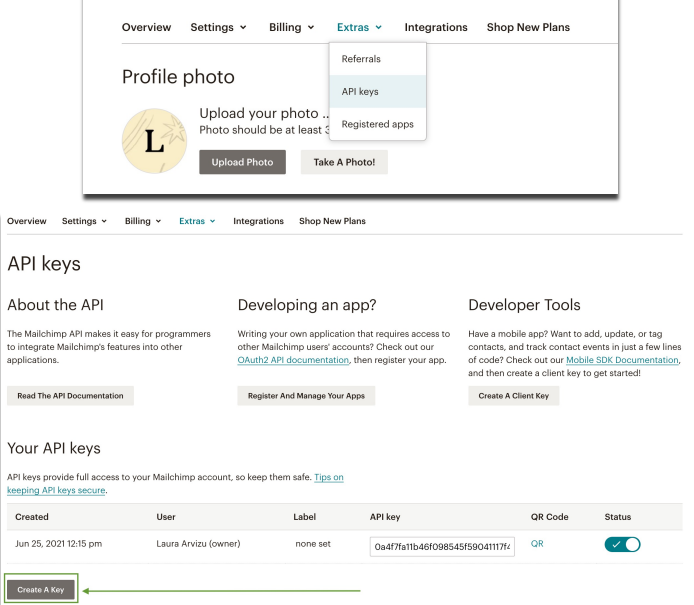Click Read The API Documentation button
This screenshot has width=694, height=605.
70,396
